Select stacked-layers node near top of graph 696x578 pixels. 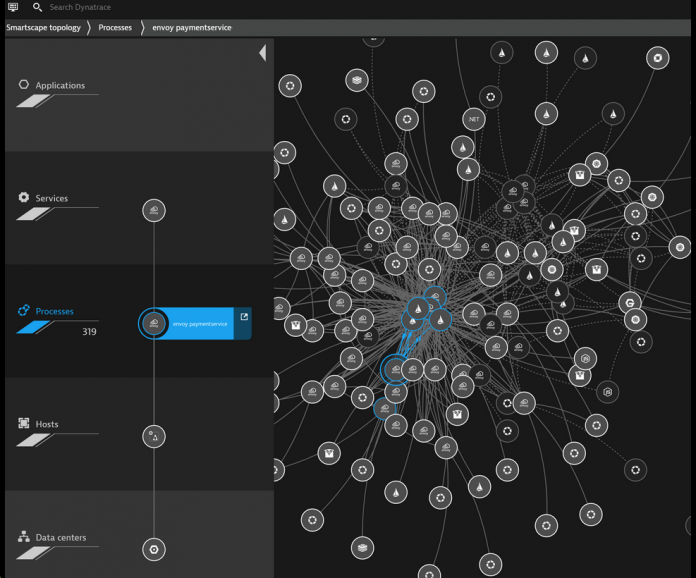(x=357, y=80)
